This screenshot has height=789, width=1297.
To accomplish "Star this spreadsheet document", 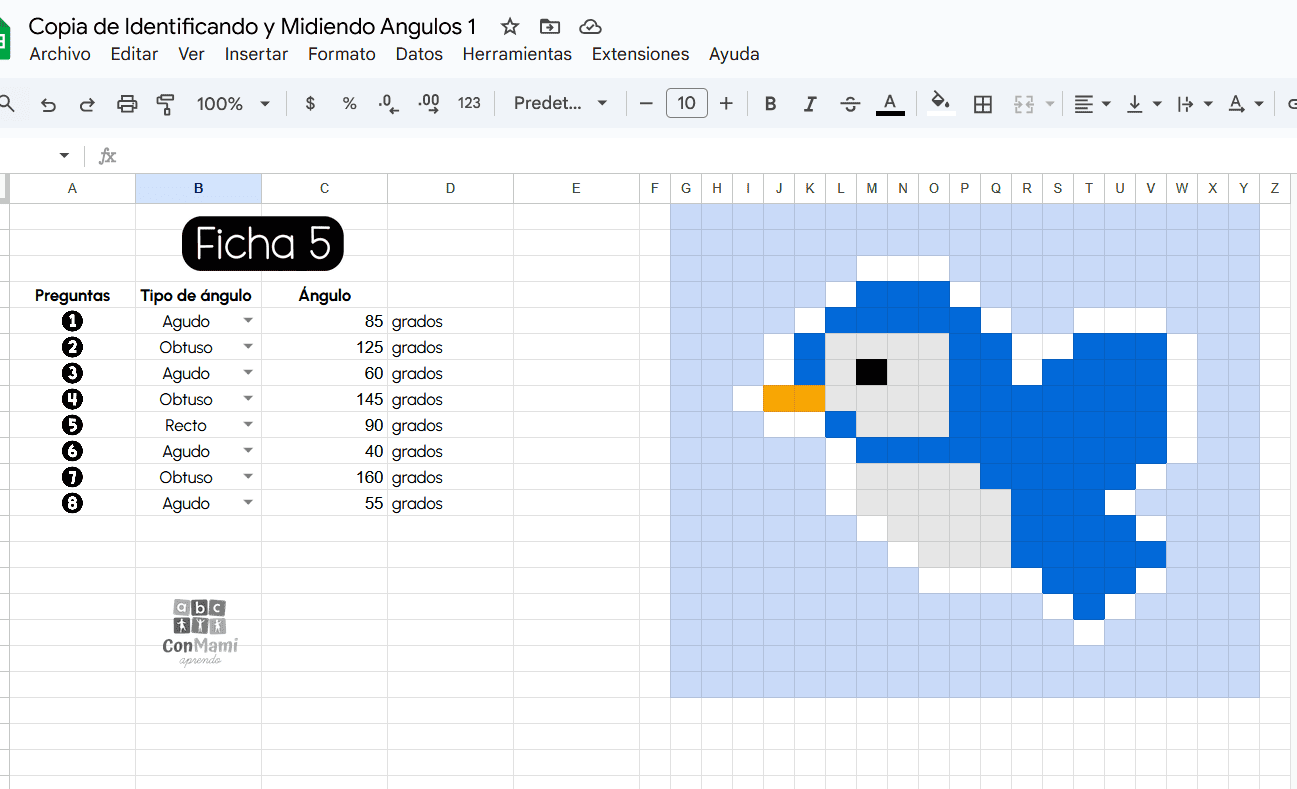I will coord(510,27).
